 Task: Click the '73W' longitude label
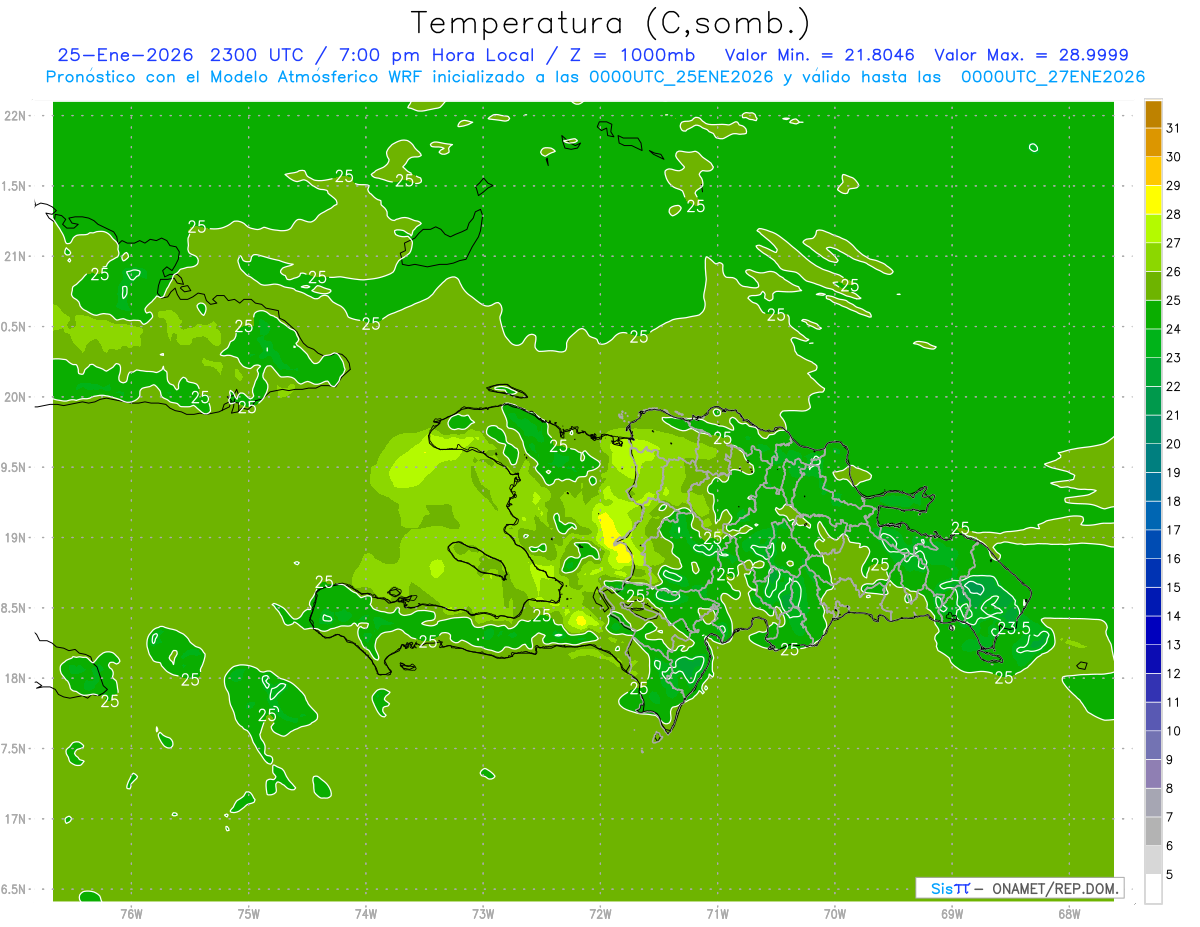click(483, 913)
